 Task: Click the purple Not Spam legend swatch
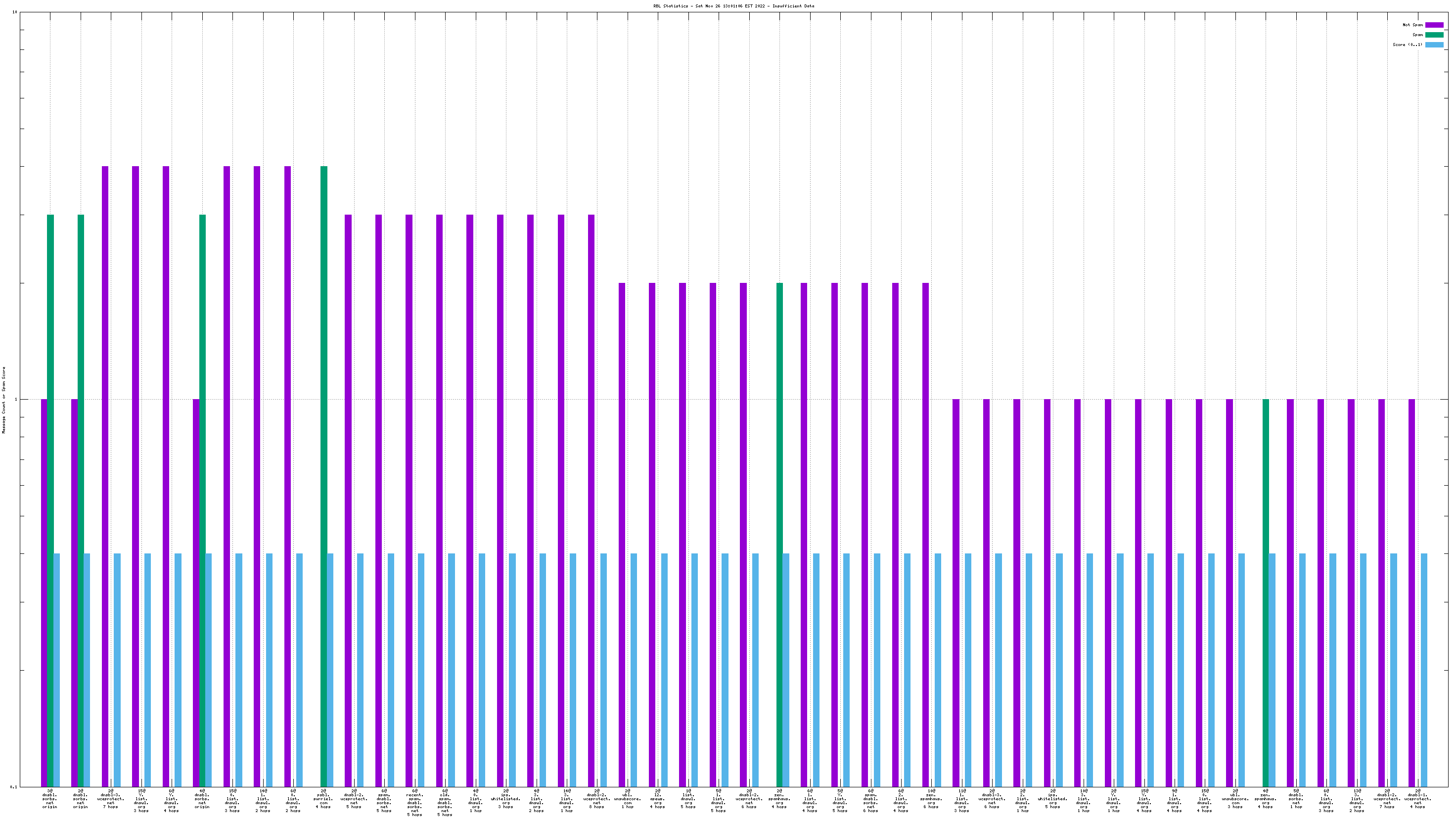pyautogui.click(x=1434, y=25)
